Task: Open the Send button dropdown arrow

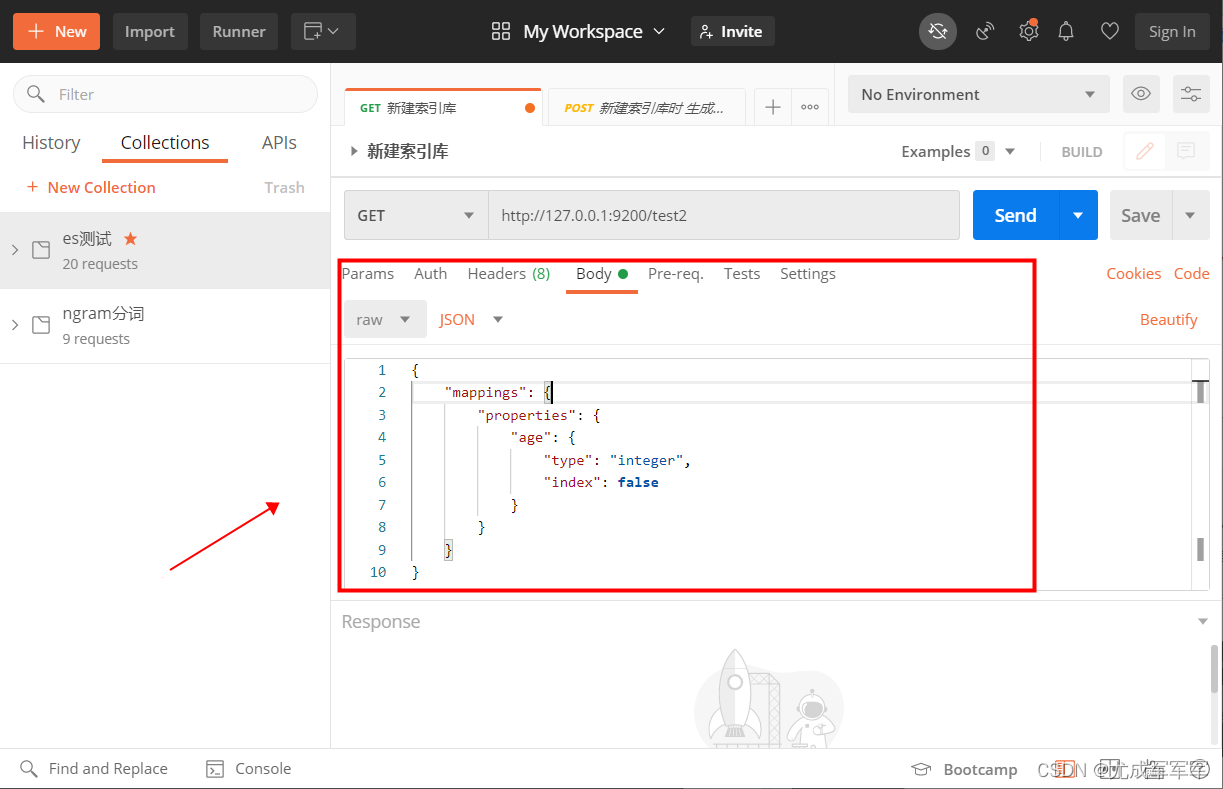Action: click(1078, 215)
